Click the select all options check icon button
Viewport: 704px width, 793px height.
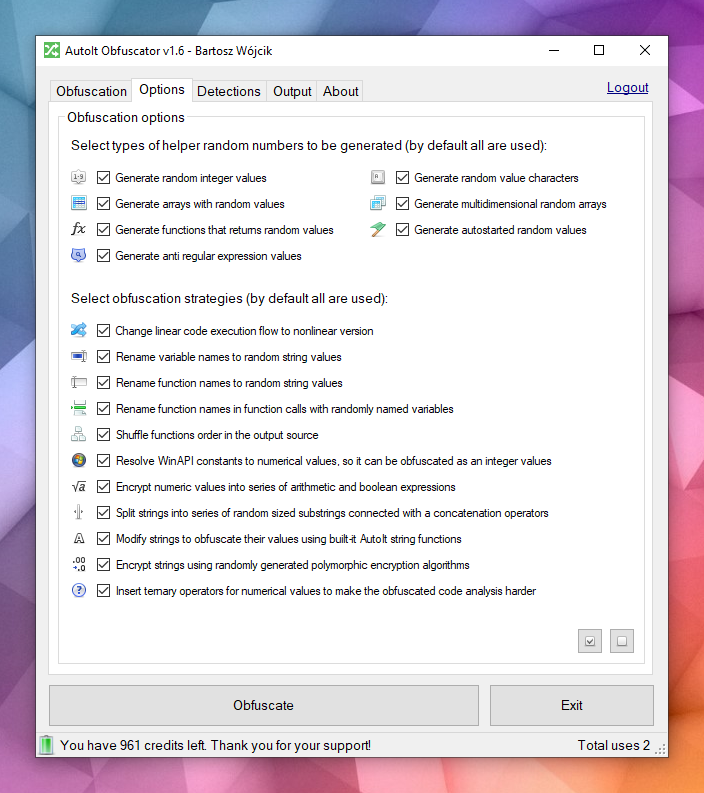(x=590, y=641)
